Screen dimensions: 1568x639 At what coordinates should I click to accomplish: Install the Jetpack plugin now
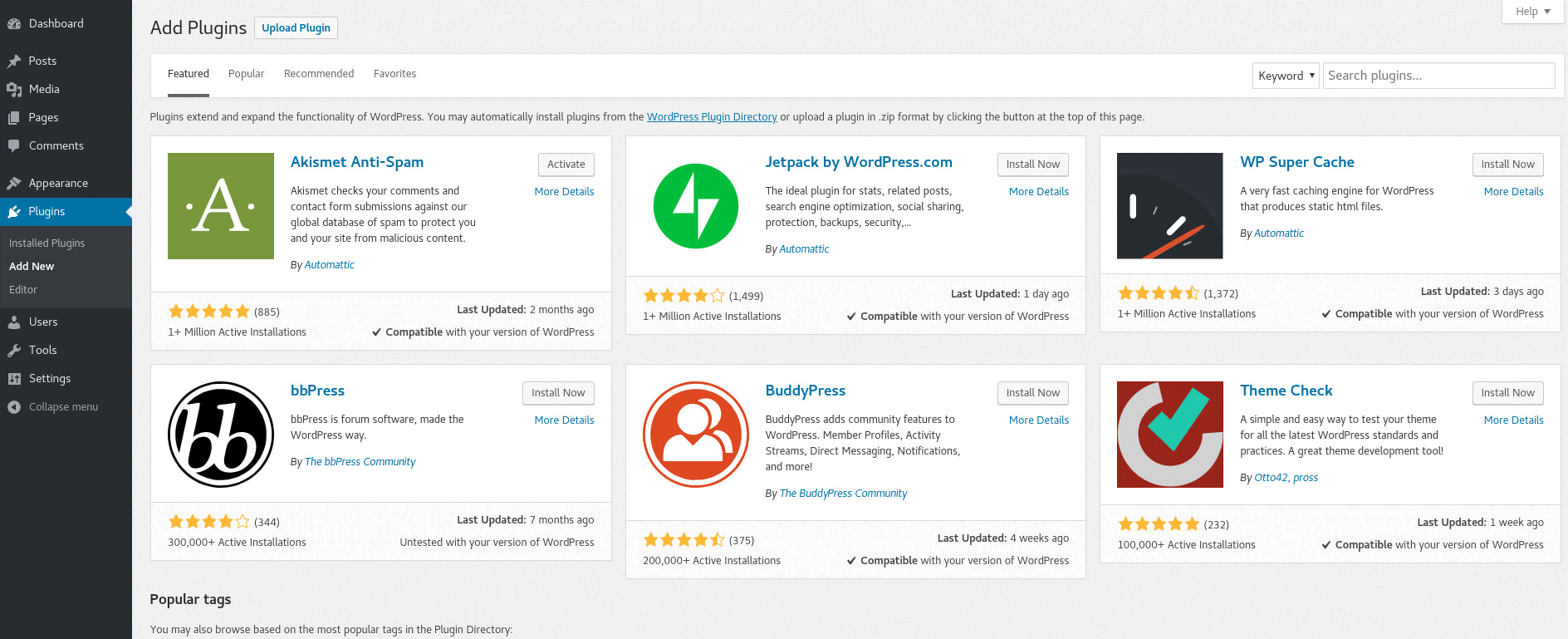[1033, 165]
